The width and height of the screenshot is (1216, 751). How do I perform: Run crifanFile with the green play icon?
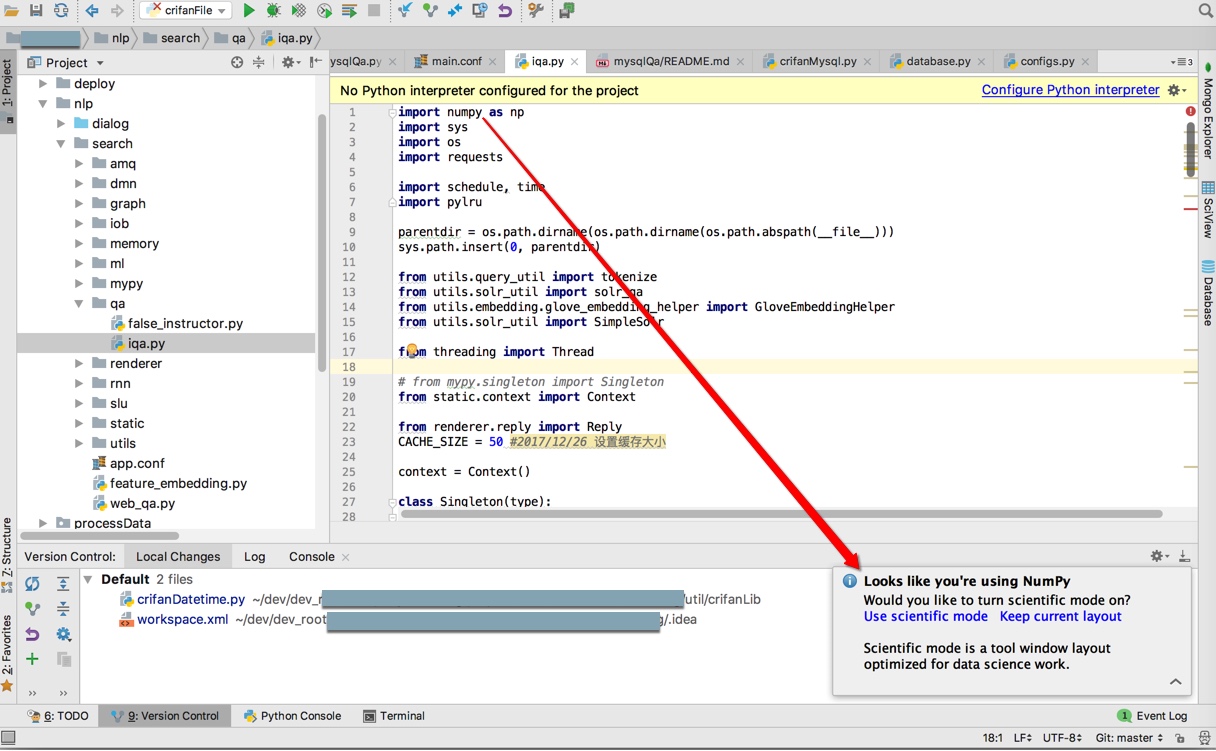click(x=249, y=11)
